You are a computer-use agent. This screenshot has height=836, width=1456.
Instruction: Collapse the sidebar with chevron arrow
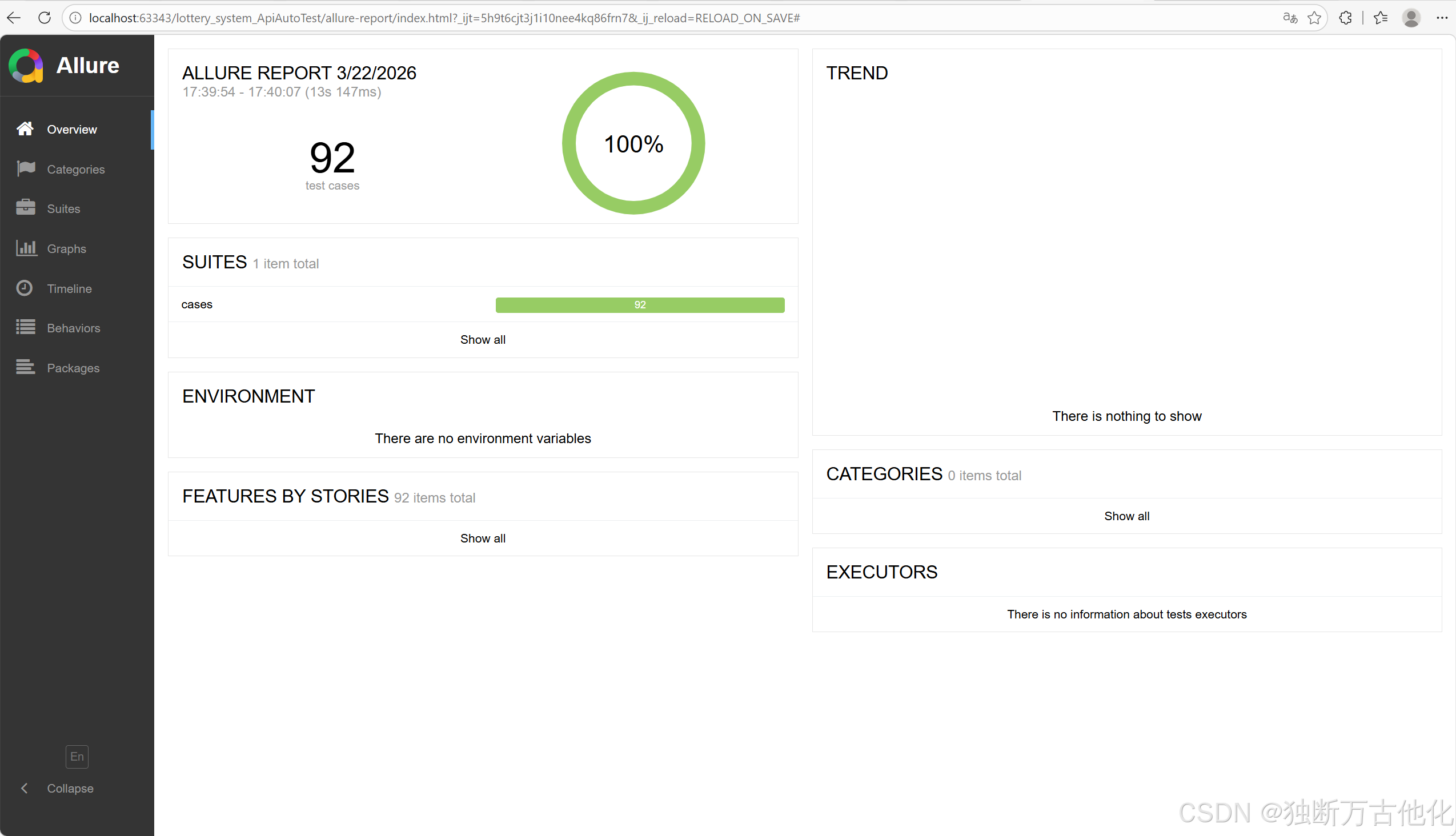click(24, 789)
